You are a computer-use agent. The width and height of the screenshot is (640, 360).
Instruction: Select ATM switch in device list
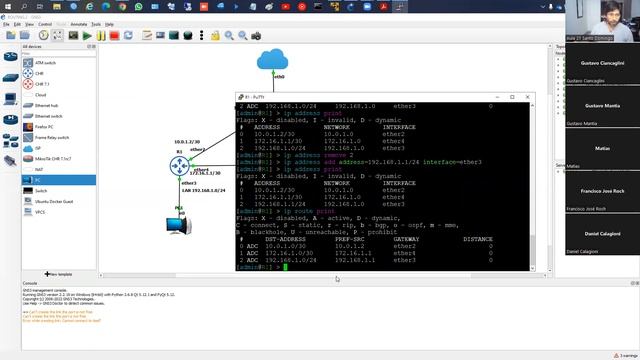point(59,63)
